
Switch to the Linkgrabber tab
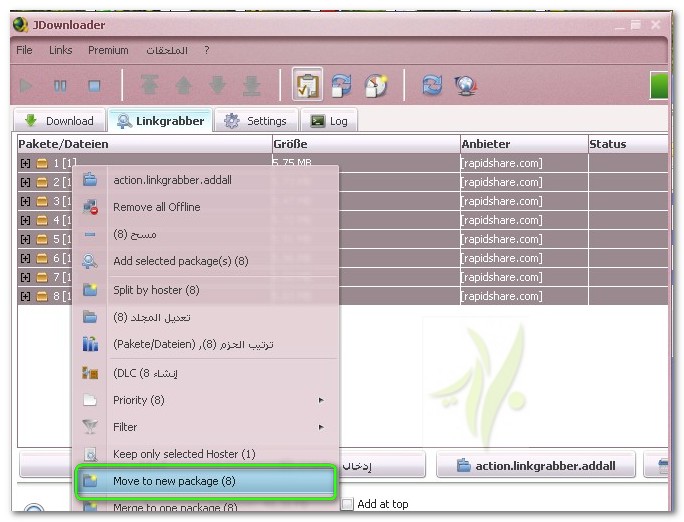click(161, 120)
